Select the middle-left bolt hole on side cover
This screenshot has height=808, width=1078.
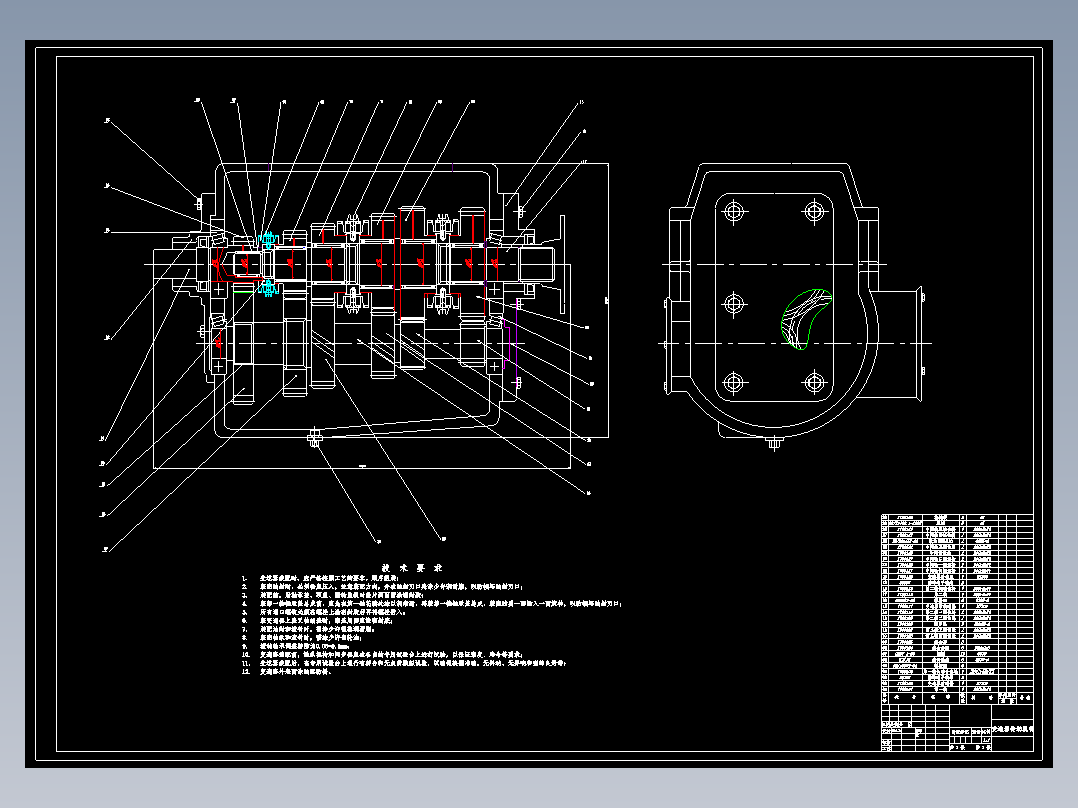point(734,303)
